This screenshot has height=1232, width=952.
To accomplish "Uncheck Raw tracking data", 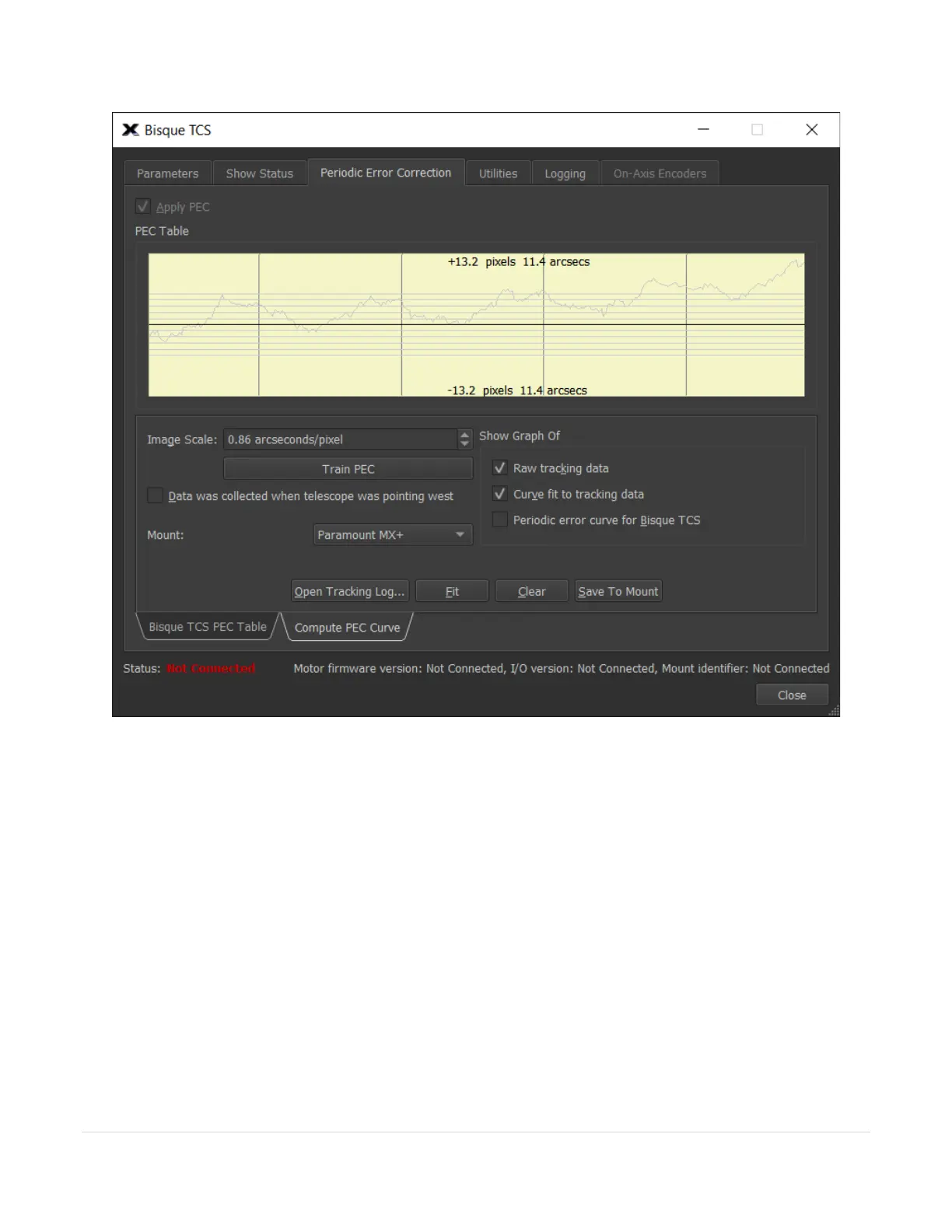I will (x=500, y=468).
